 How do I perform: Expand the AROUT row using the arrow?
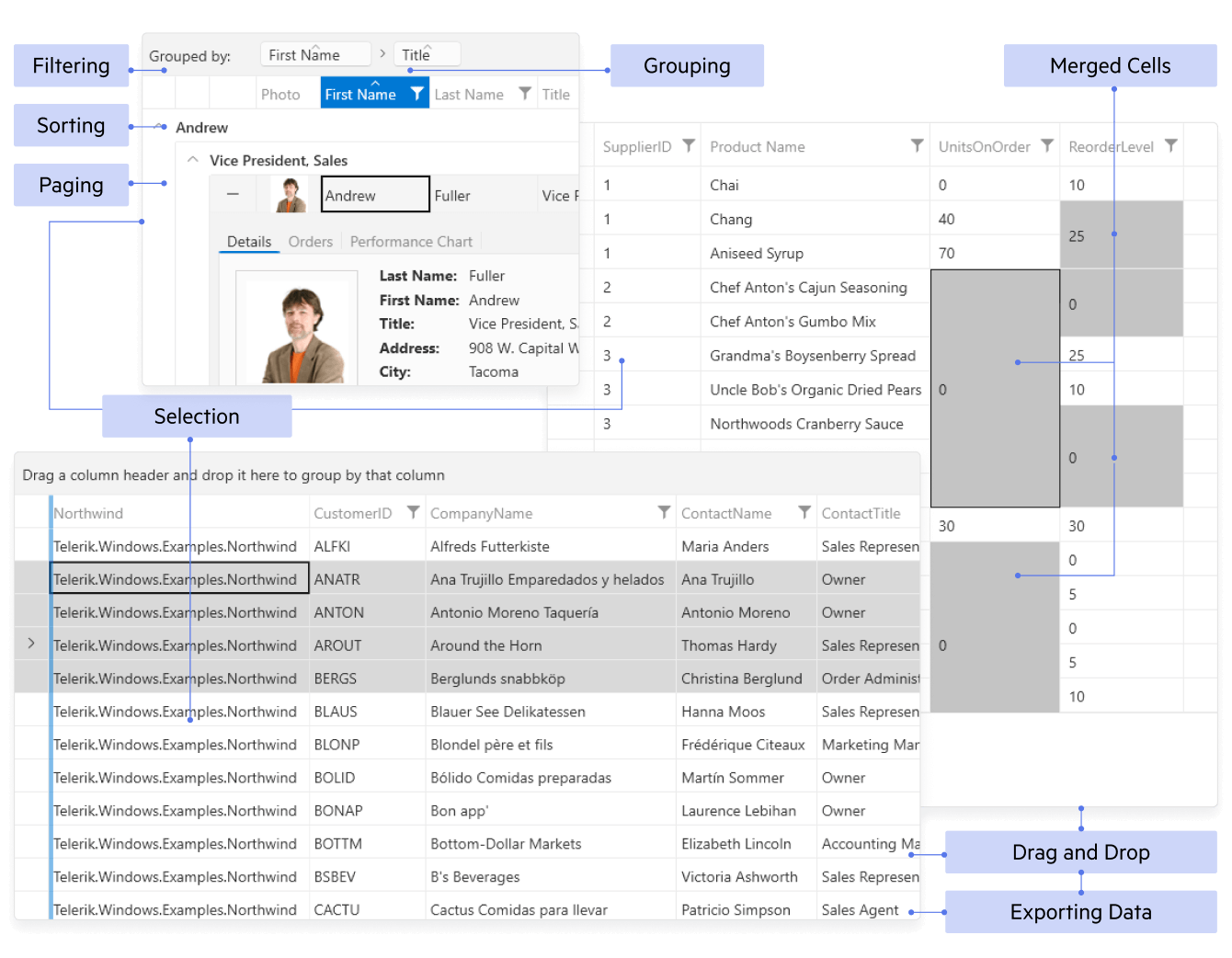point(31,644)
